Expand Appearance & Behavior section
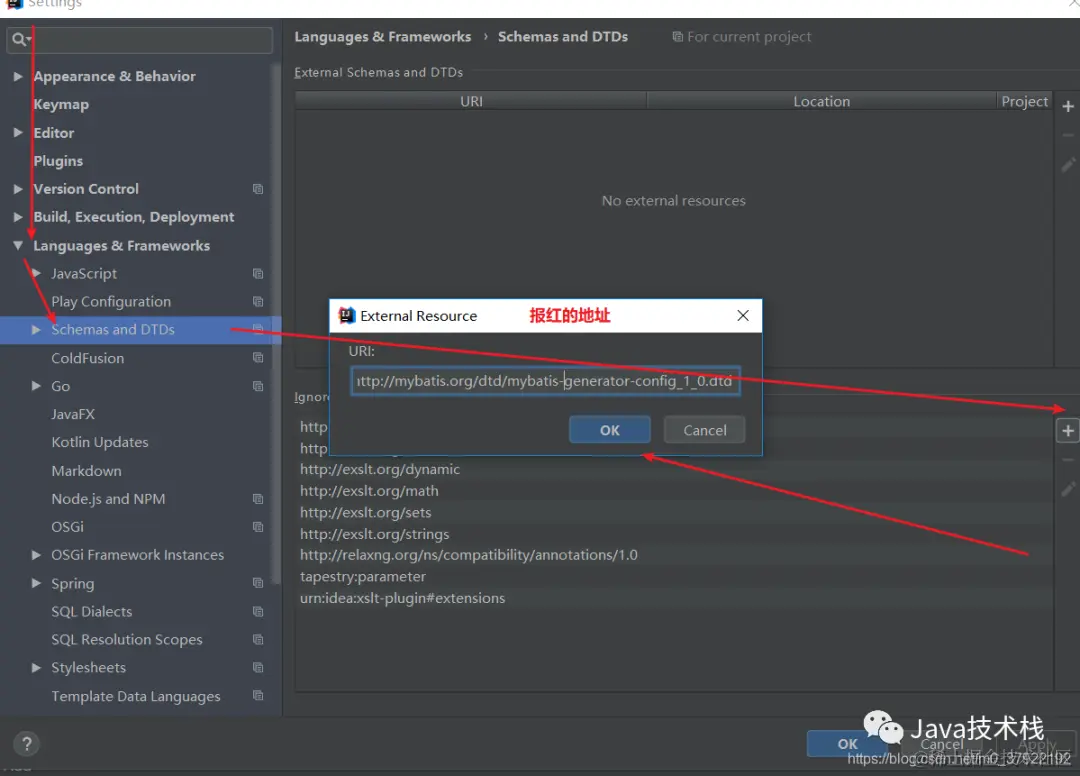1080x776 pixels. point(18,76)
